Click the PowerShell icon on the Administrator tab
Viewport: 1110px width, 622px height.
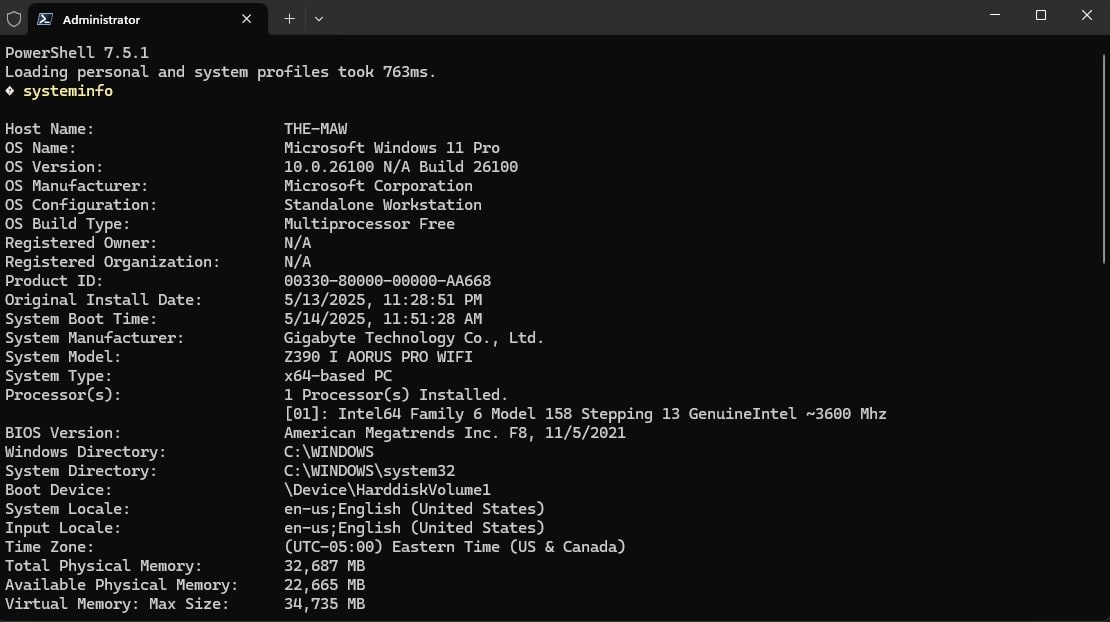click(x=44, y=18)
